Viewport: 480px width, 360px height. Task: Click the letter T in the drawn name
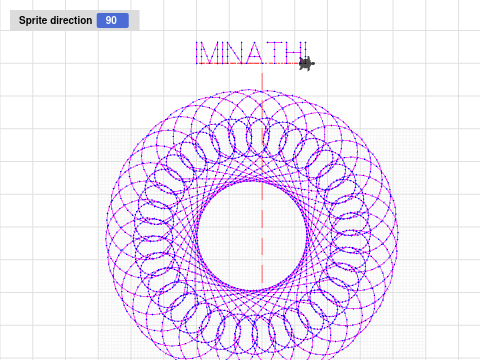click(273, 53)
